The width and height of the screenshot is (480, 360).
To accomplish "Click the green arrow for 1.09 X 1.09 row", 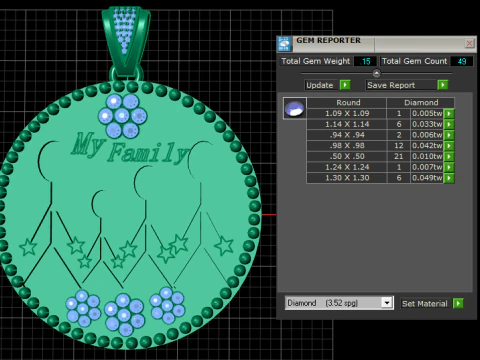I will 449,113.
